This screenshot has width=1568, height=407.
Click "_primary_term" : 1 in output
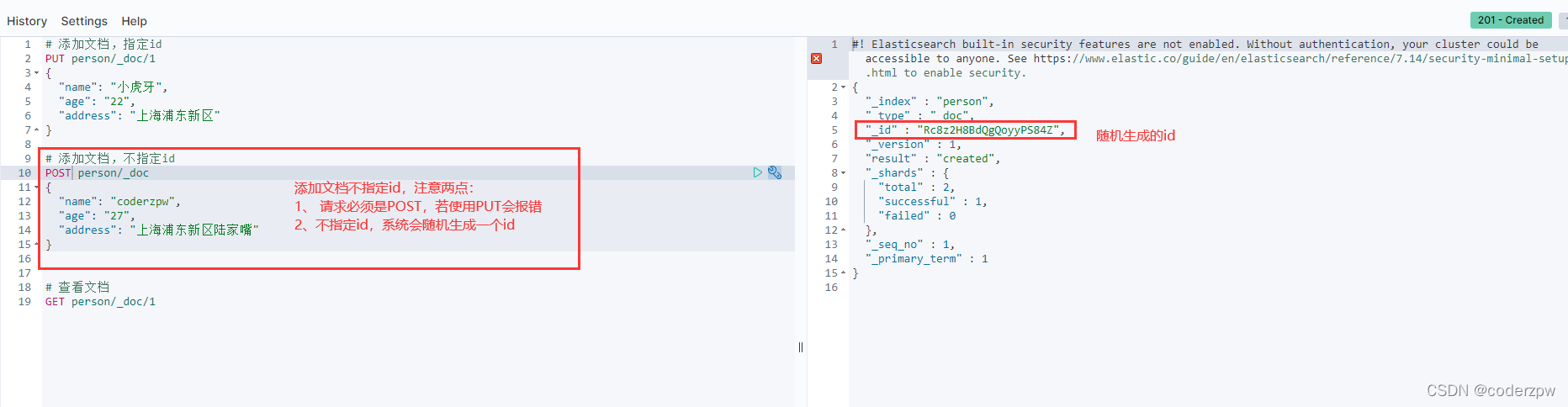(x=927, y=259)
